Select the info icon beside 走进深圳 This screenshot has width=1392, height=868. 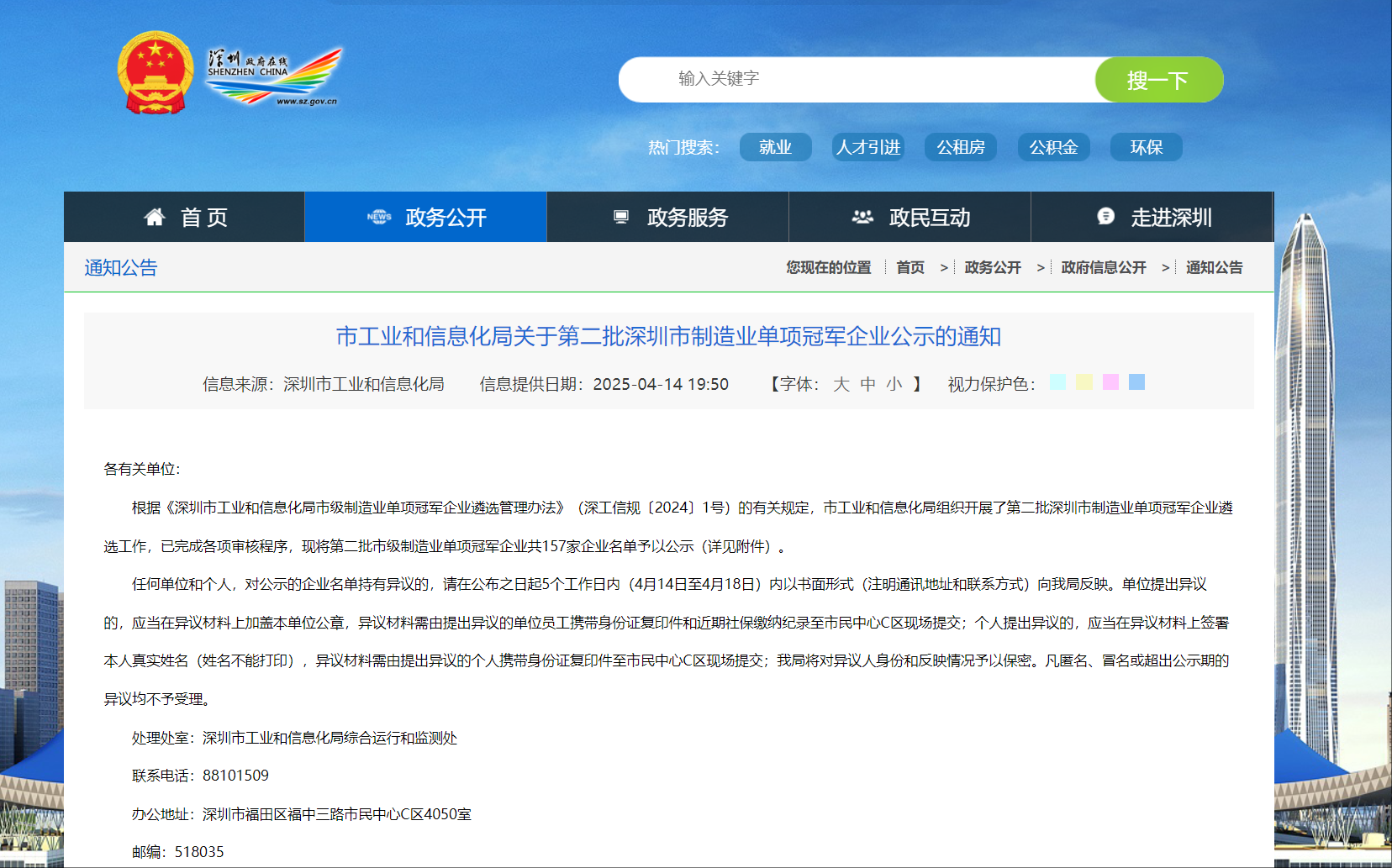(x=1105, y=216)
